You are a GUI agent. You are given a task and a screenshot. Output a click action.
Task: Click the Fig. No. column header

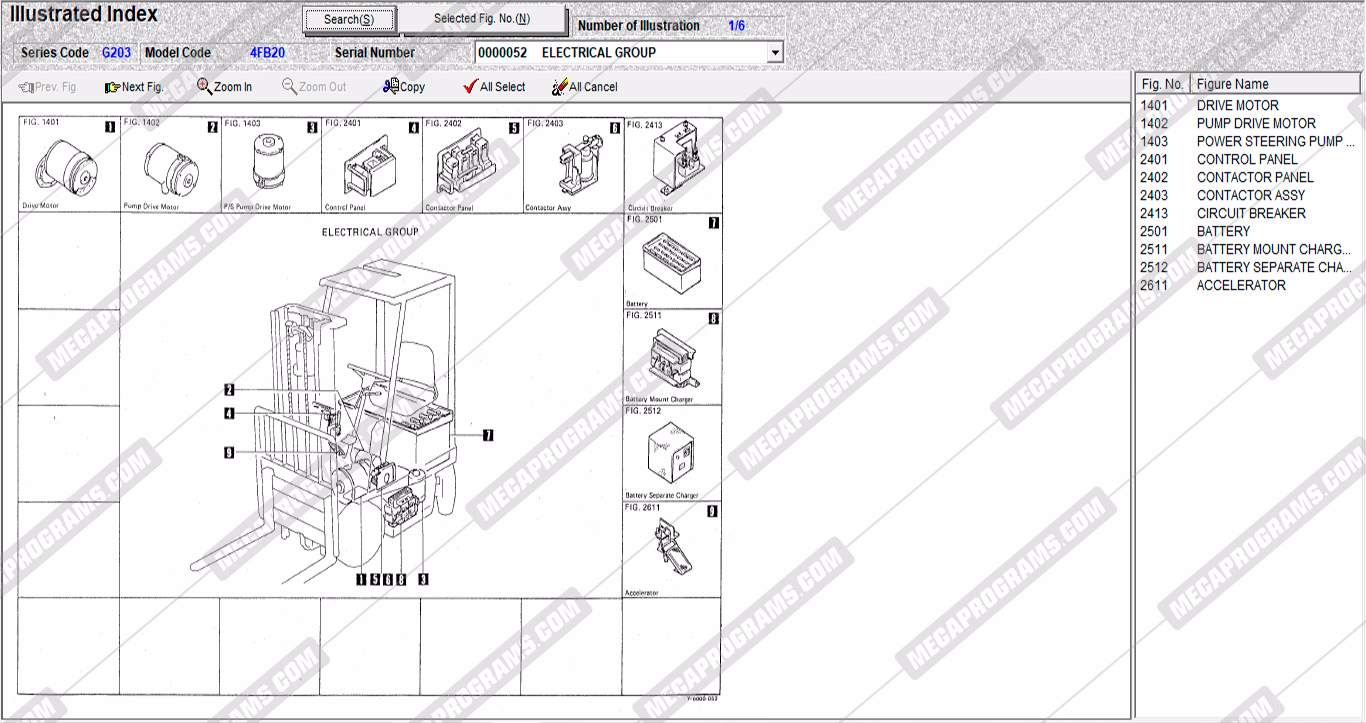pyautogui.click(x=1162, y=84)
